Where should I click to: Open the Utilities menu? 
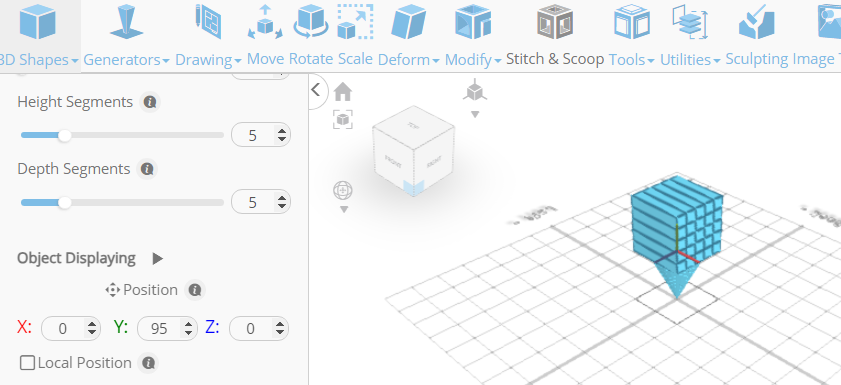690,60
